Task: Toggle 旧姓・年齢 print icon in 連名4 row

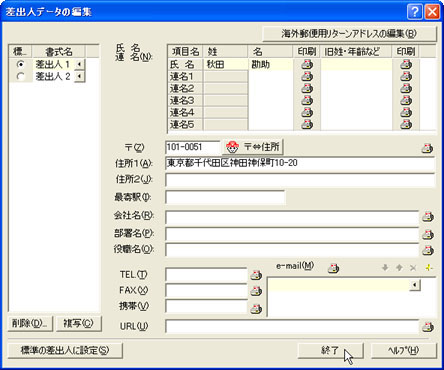Action: [x=406, y=112]
